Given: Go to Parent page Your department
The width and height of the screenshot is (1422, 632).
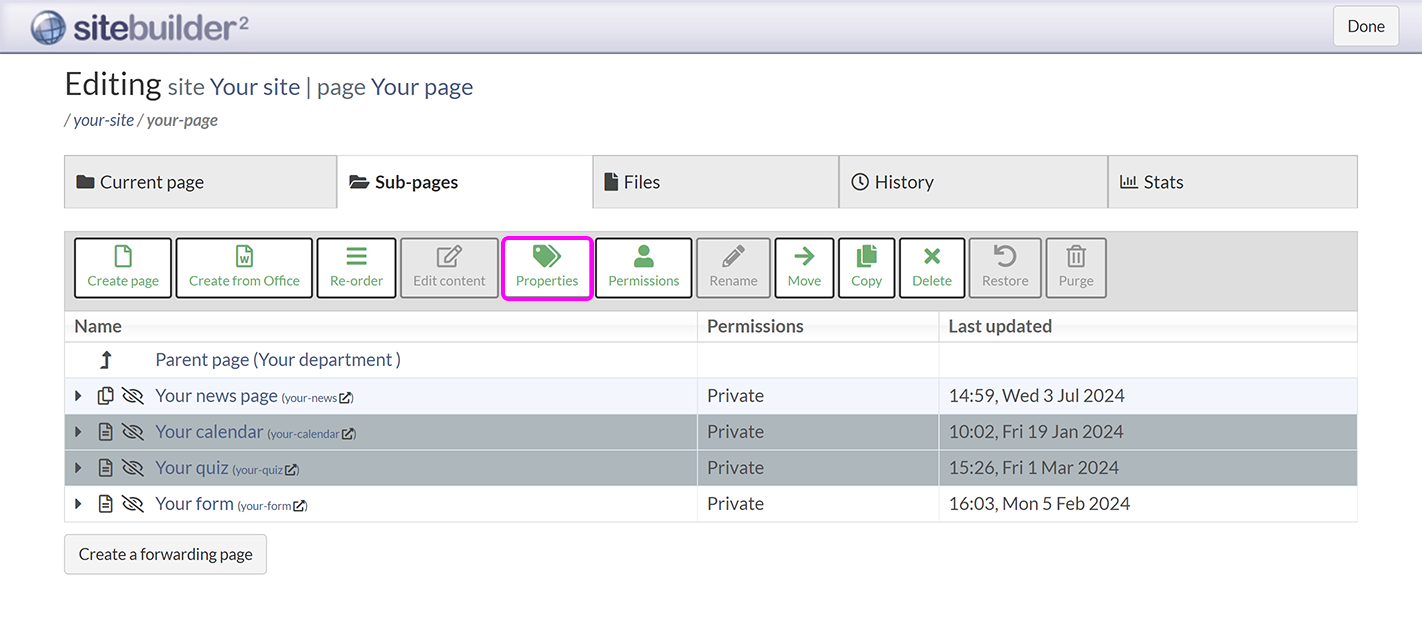Looking at the screenshot, I should coord(277,360).
